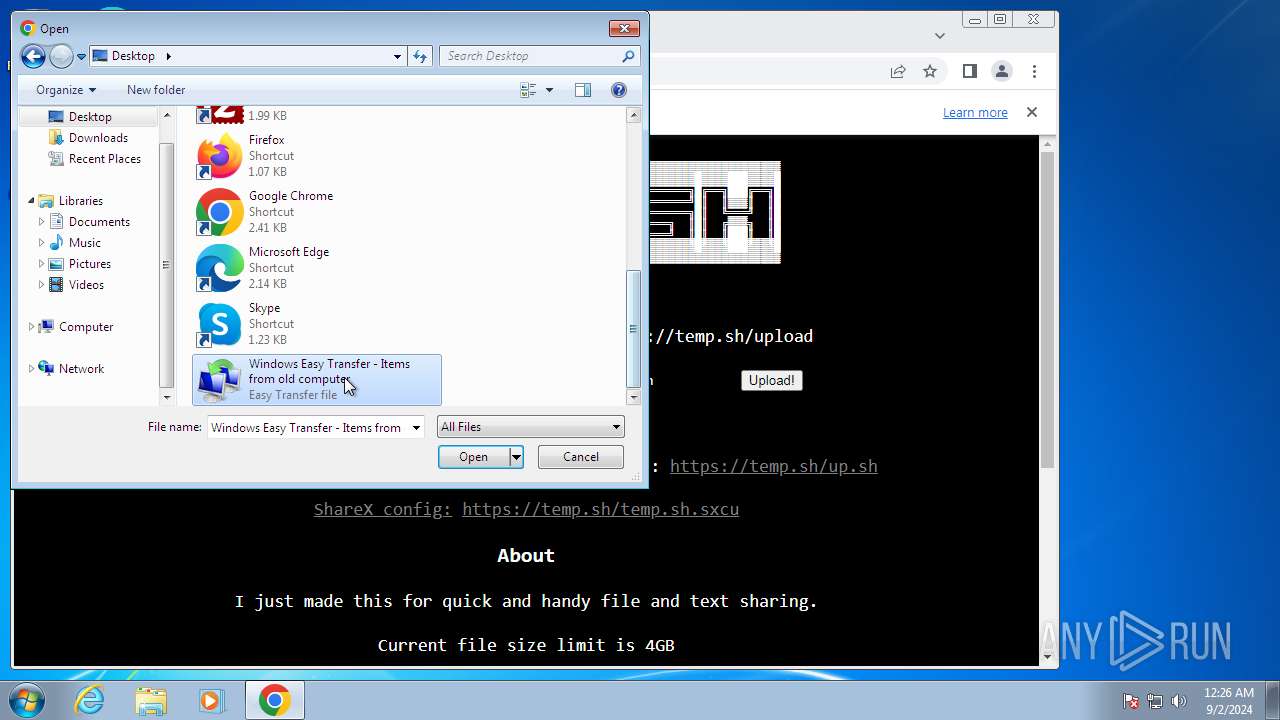Click the volume tray icon
This screenshot has height=720, width=1280.
(1179, 701)
